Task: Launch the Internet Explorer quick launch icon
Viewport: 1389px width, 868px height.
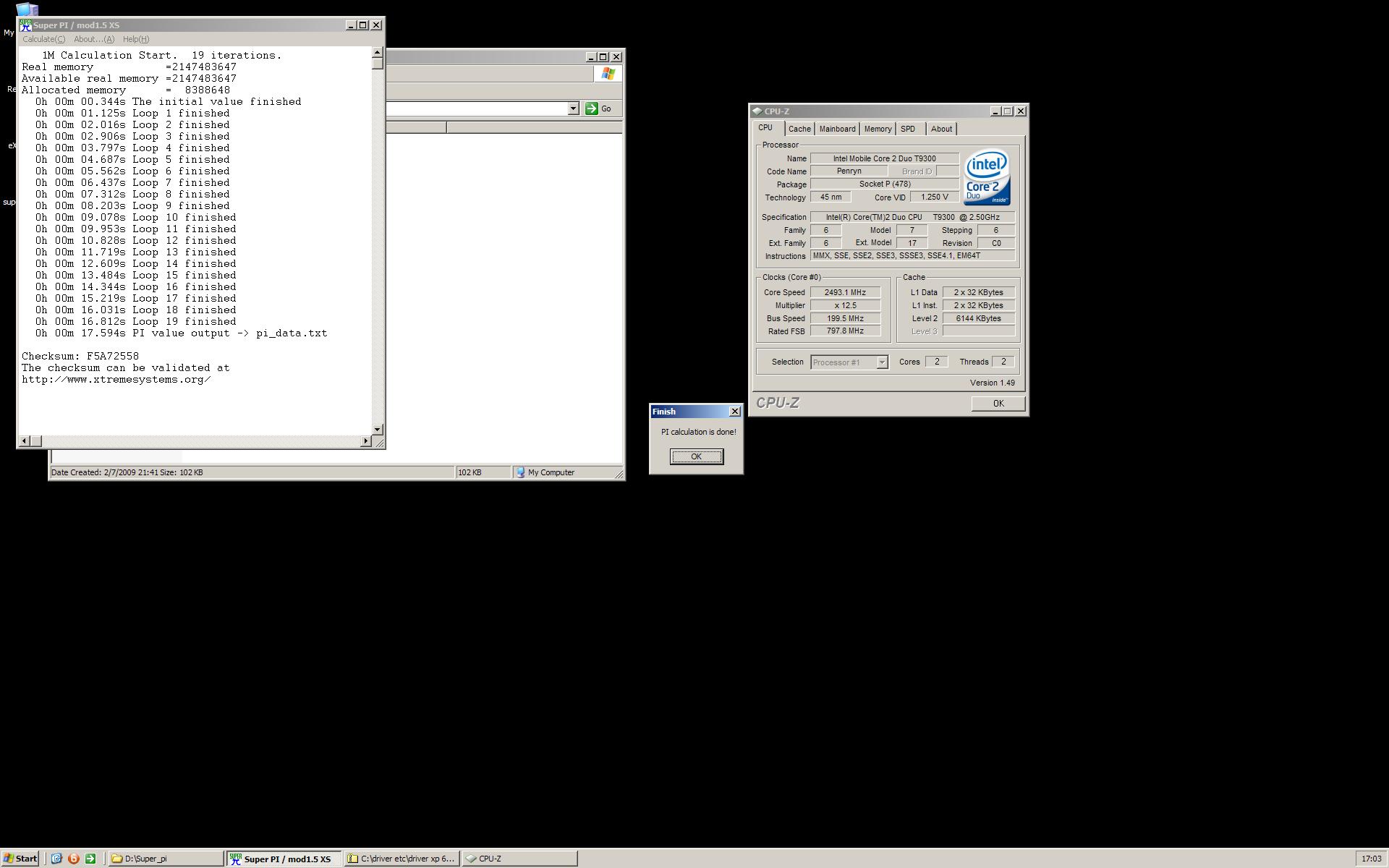Action: coord(56,859)
